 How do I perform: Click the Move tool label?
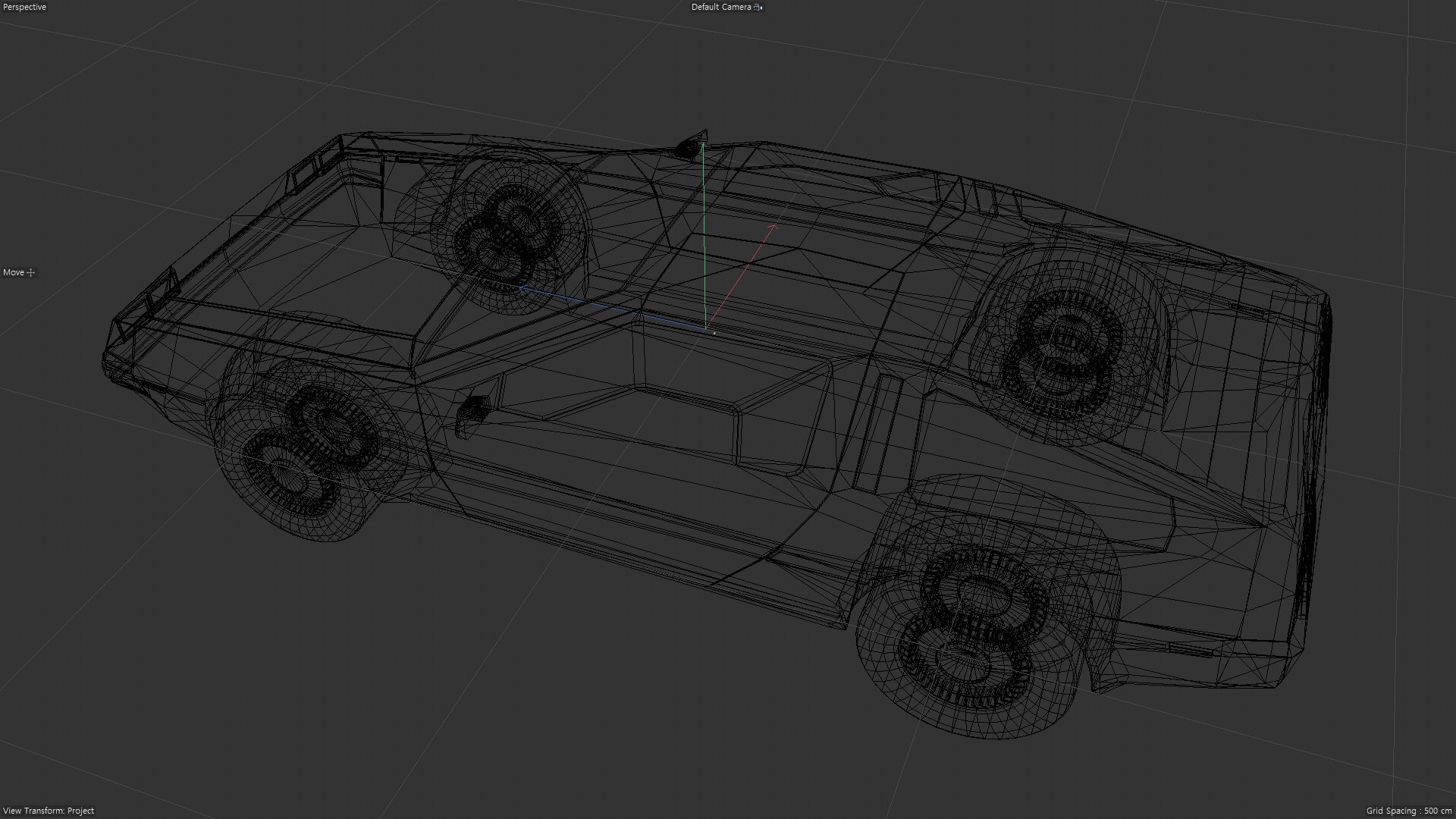coord(14,272)
